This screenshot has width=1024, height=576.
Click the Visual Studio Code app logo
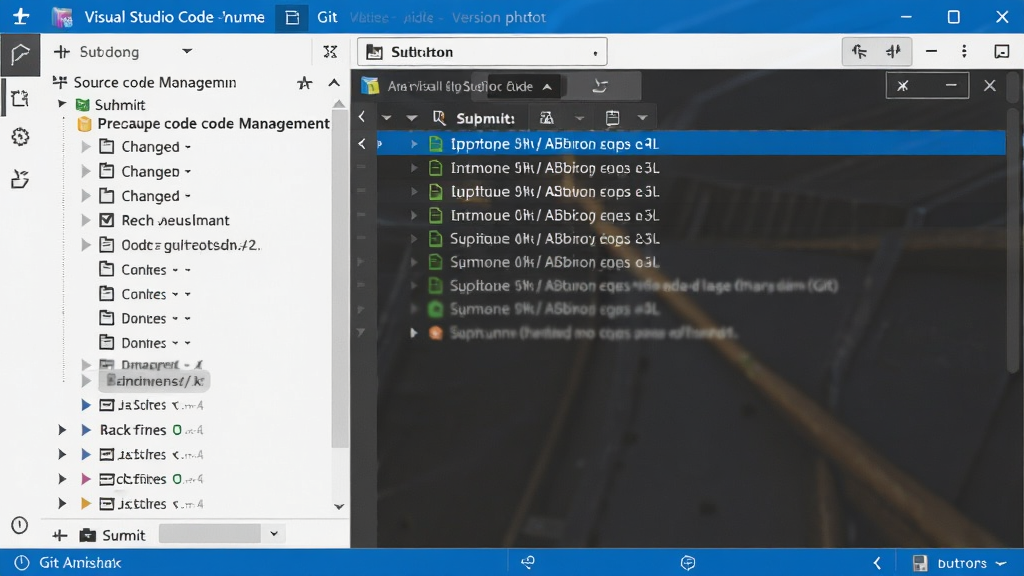click(62, 17)
